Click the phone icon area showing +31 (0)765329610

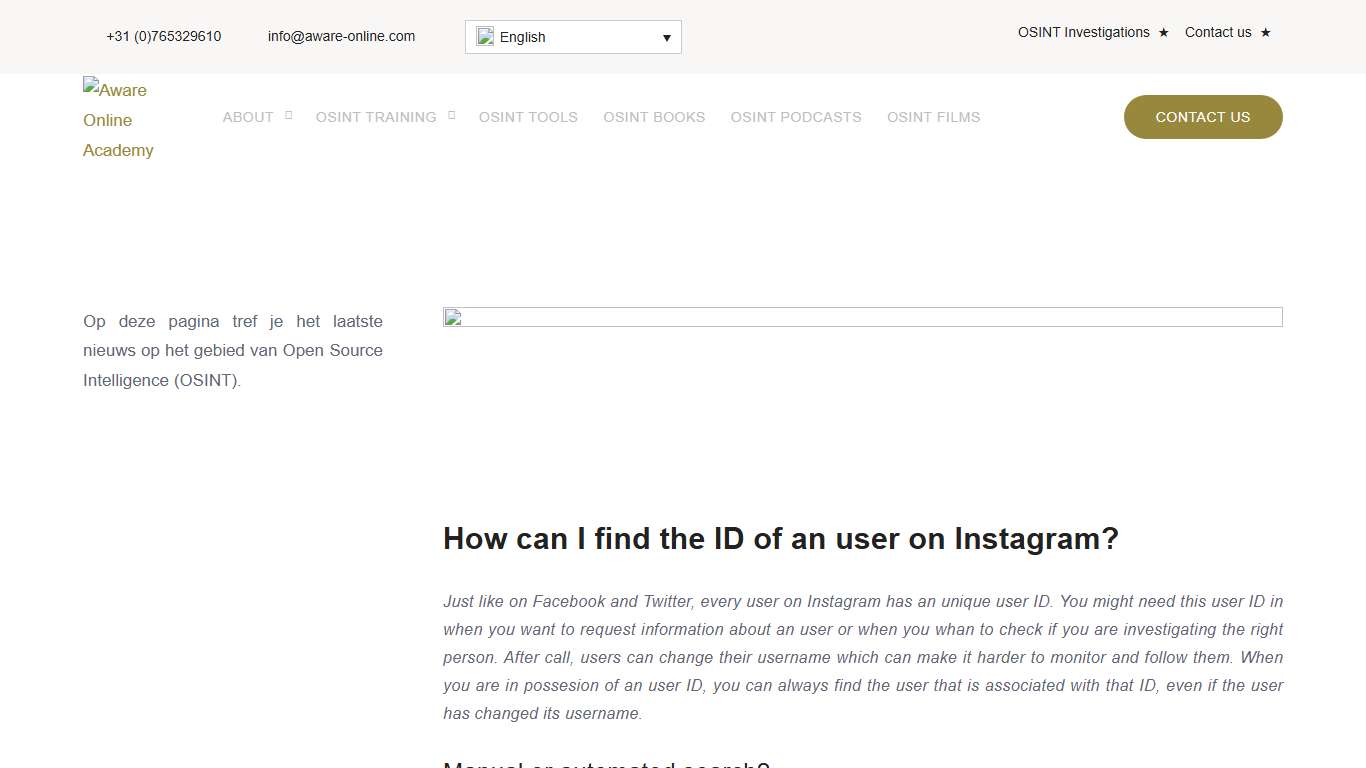point(163,36)
